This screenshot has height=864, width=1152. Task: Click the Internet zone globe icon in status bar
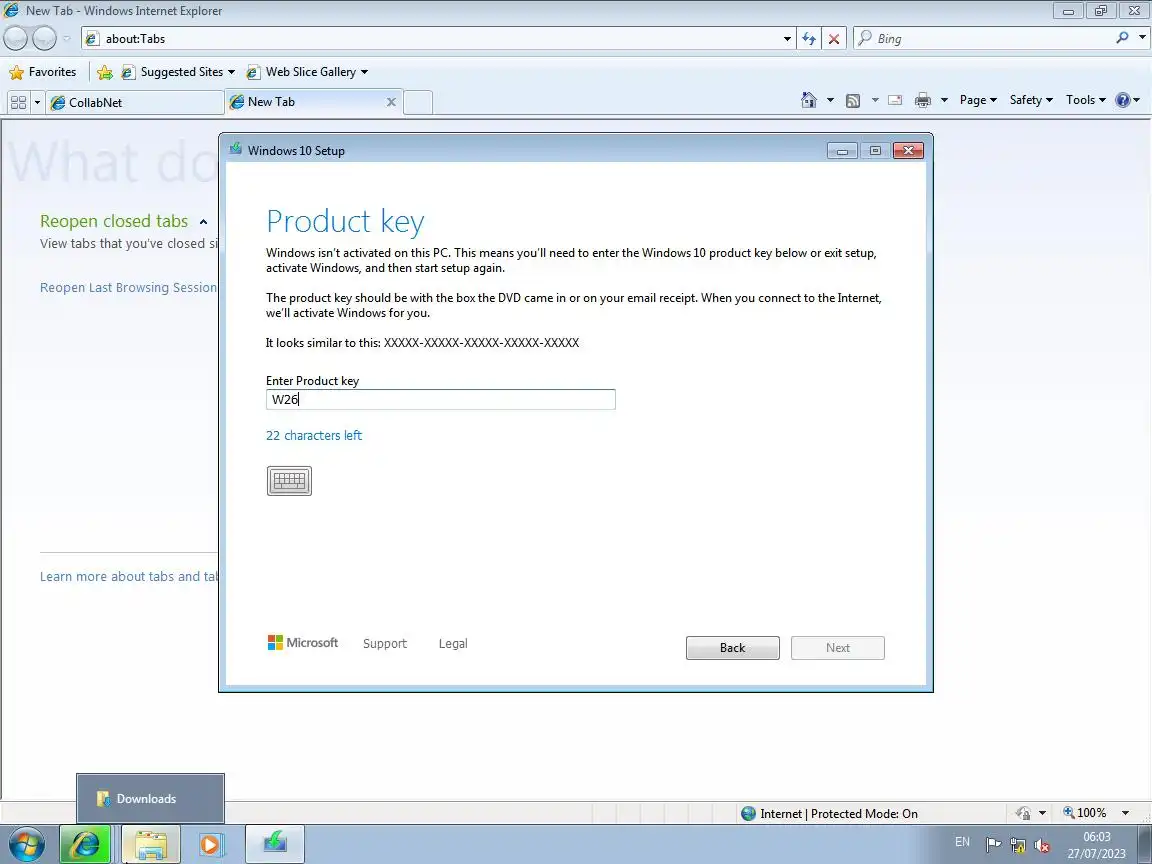749,813
